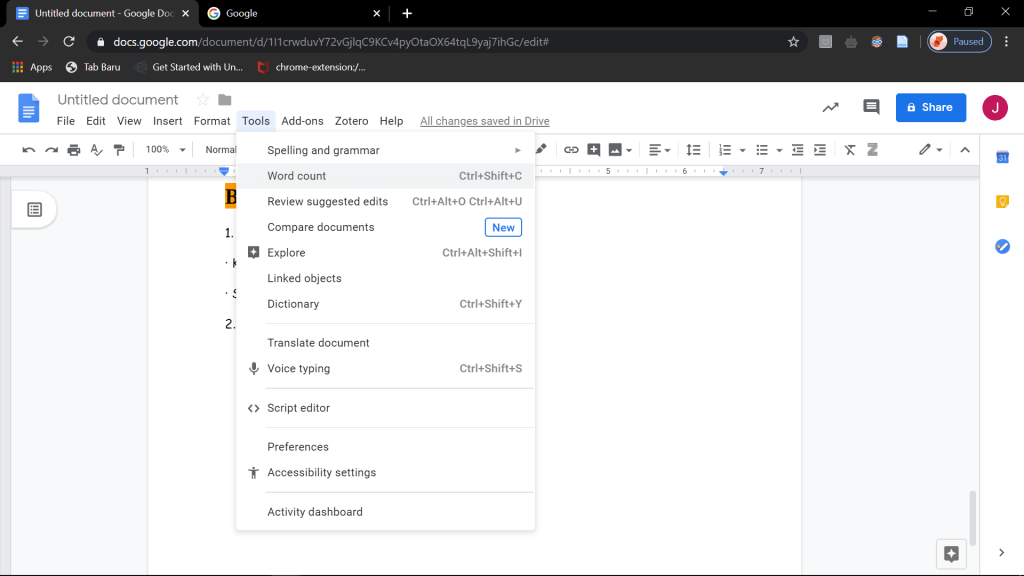Open Google Calendar in side panel

(1002, 157)
